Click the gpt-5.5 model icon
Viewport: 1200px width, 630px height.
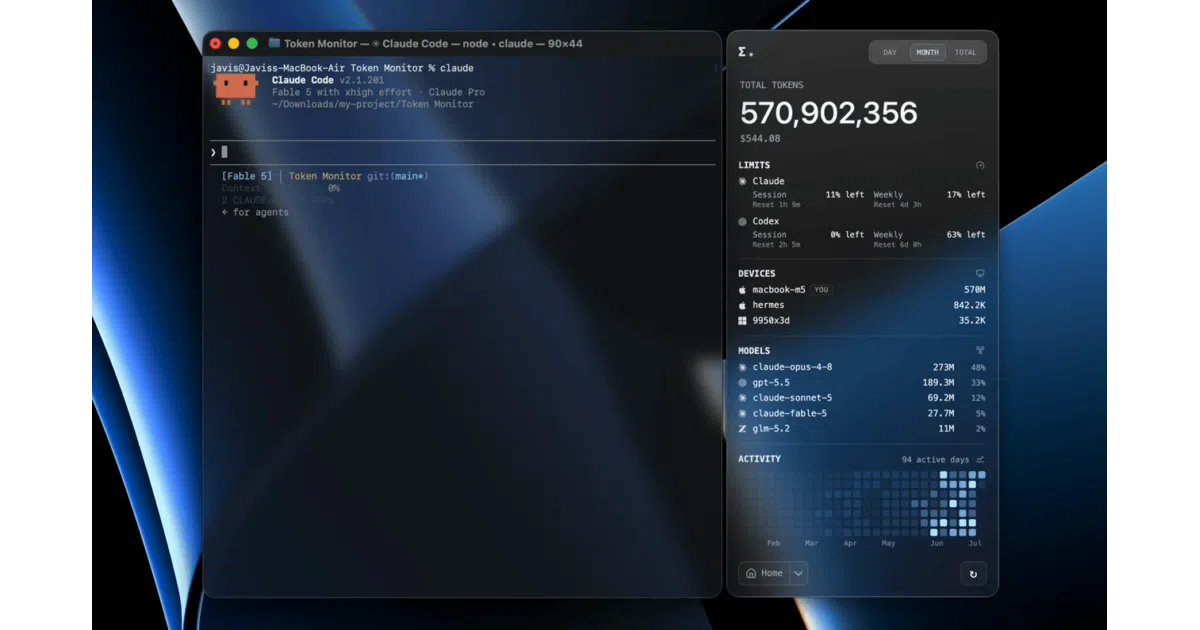[742, 382]
